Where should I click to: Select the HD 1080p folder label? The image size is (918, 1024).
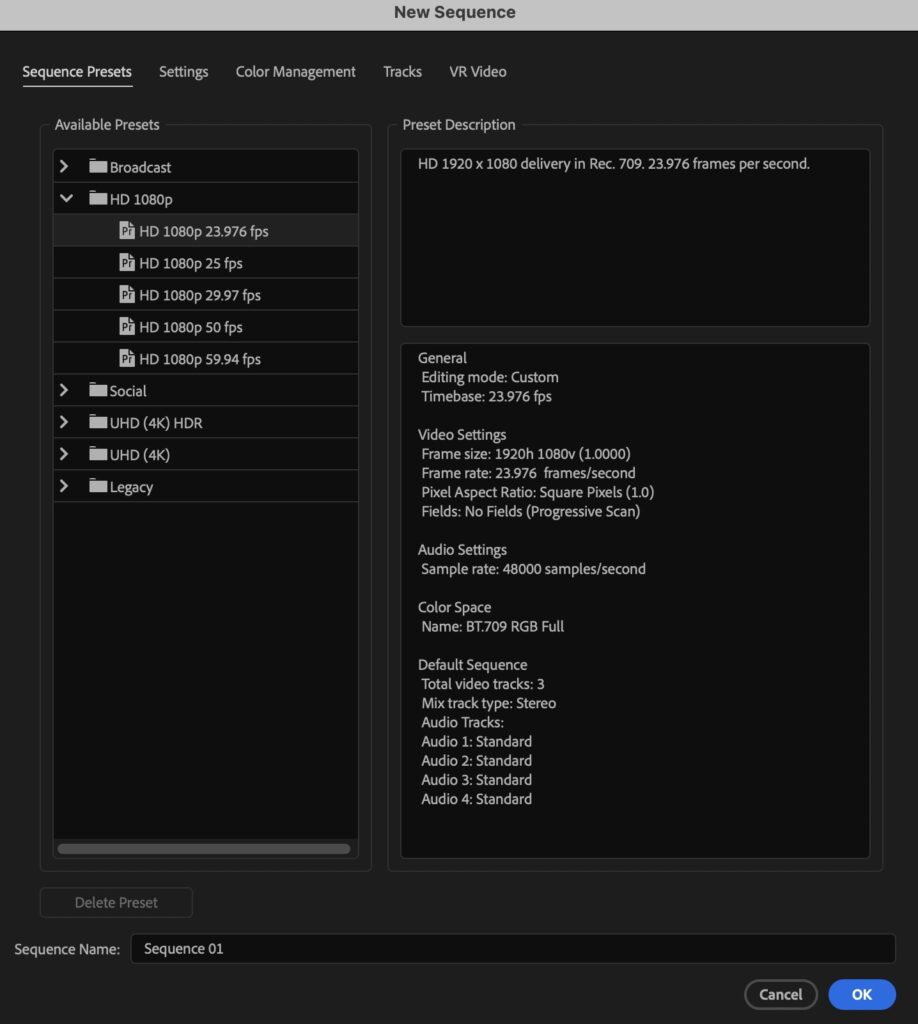click(x=141, y=199)
